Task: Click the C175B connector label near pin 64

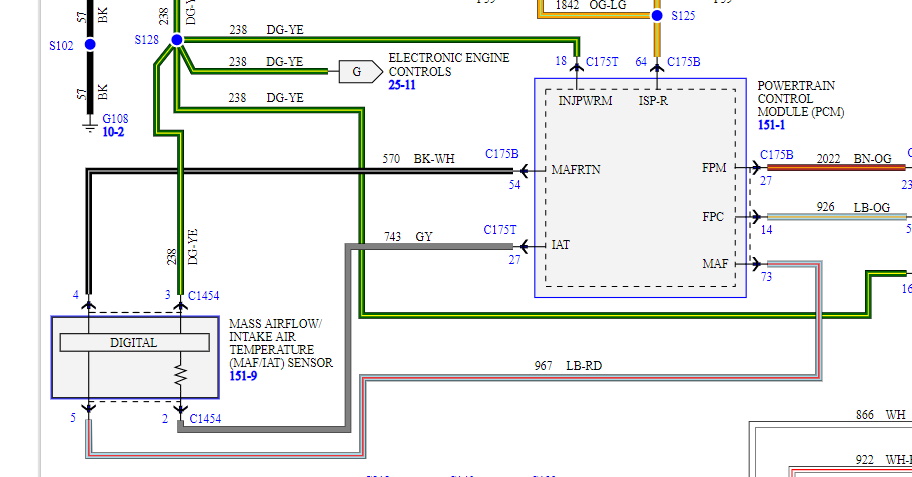Action: tap(684, 62)
